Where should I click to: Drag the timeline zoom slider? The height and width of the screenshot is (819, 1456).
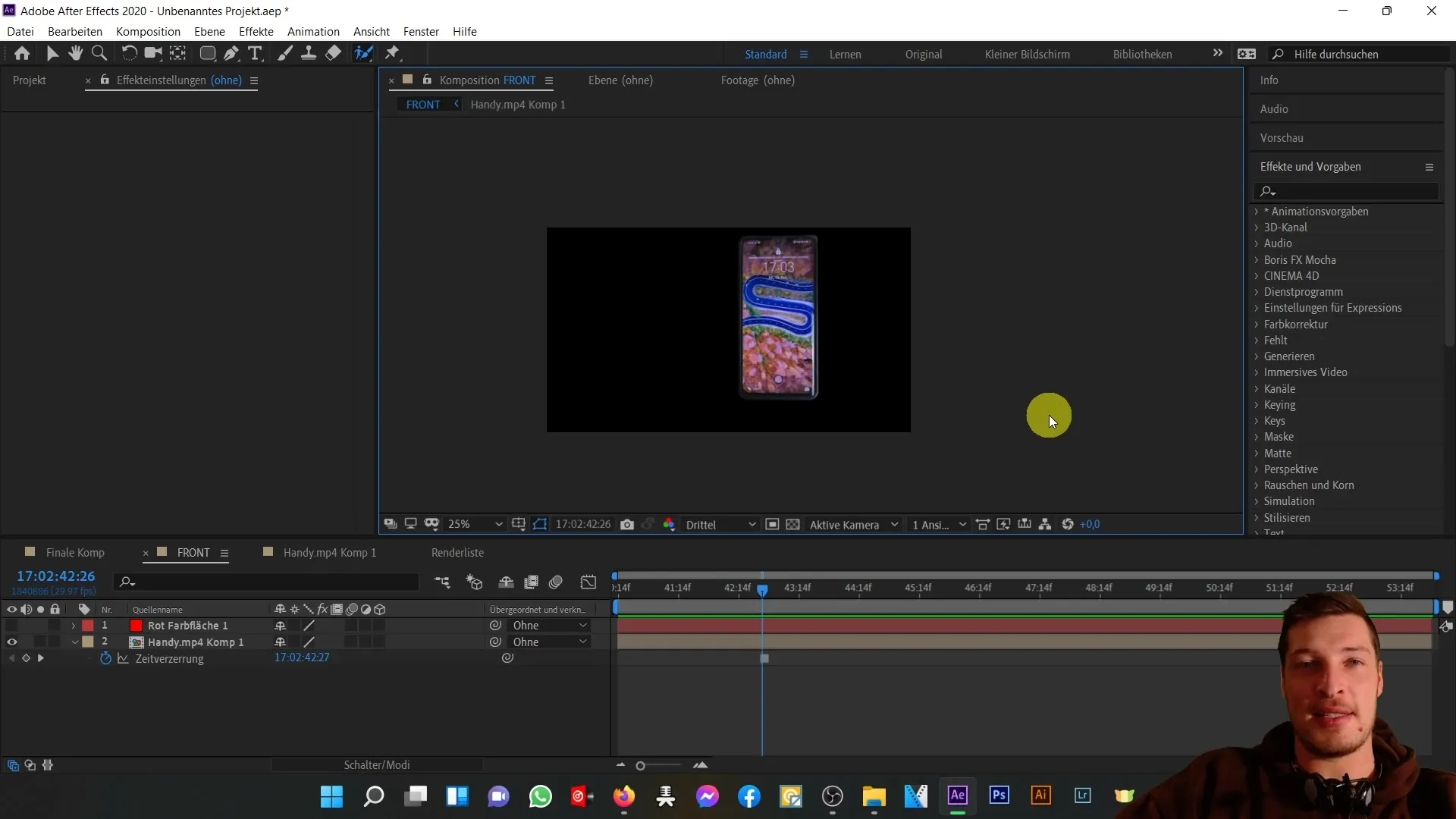(x=640, y=765)
